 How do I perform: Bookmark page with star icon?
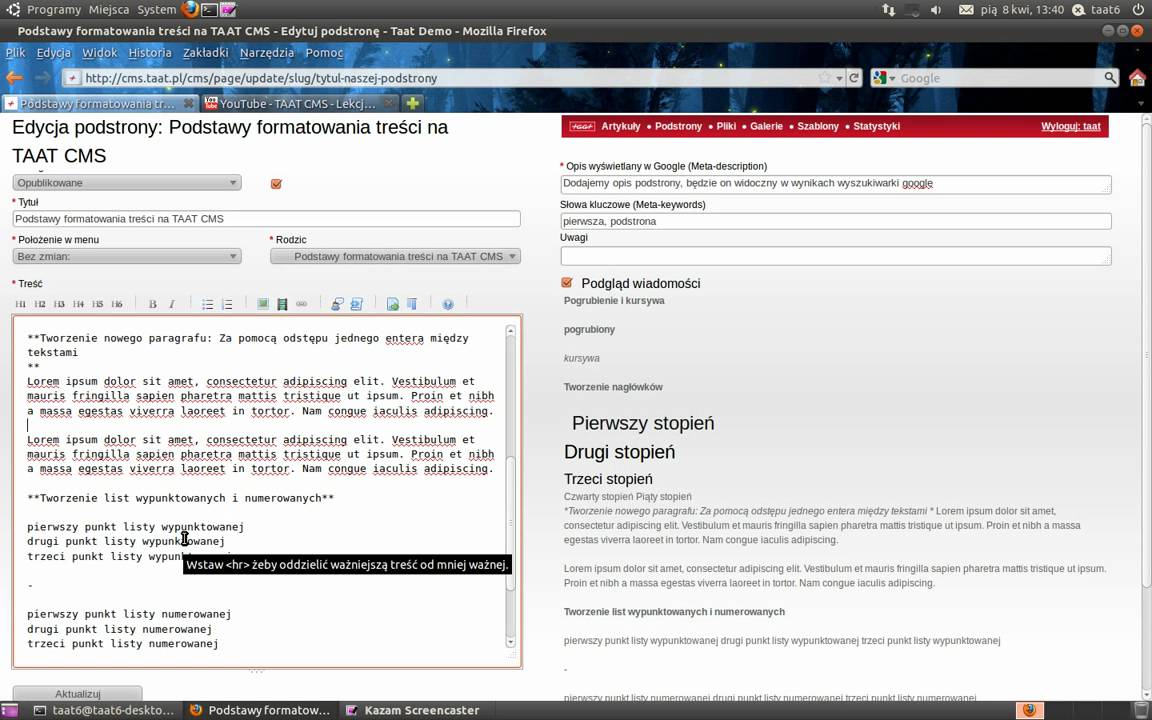[x=824, y=78]
